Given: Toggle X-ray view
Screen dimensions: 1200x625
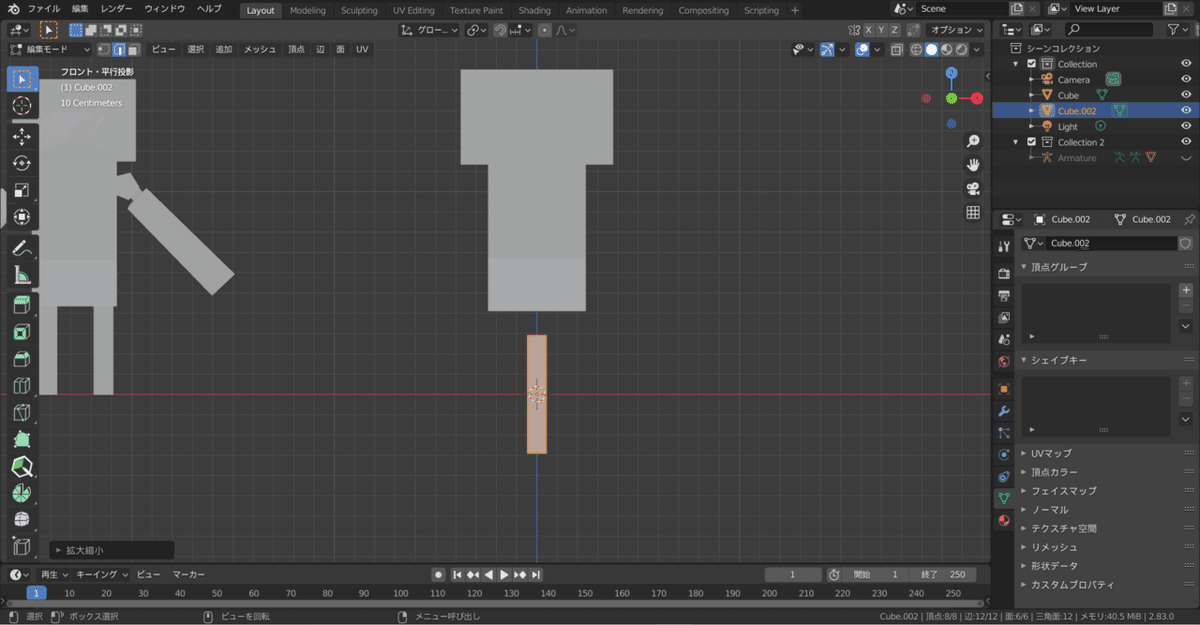Looking at the screenshot, I should [897, 49].
